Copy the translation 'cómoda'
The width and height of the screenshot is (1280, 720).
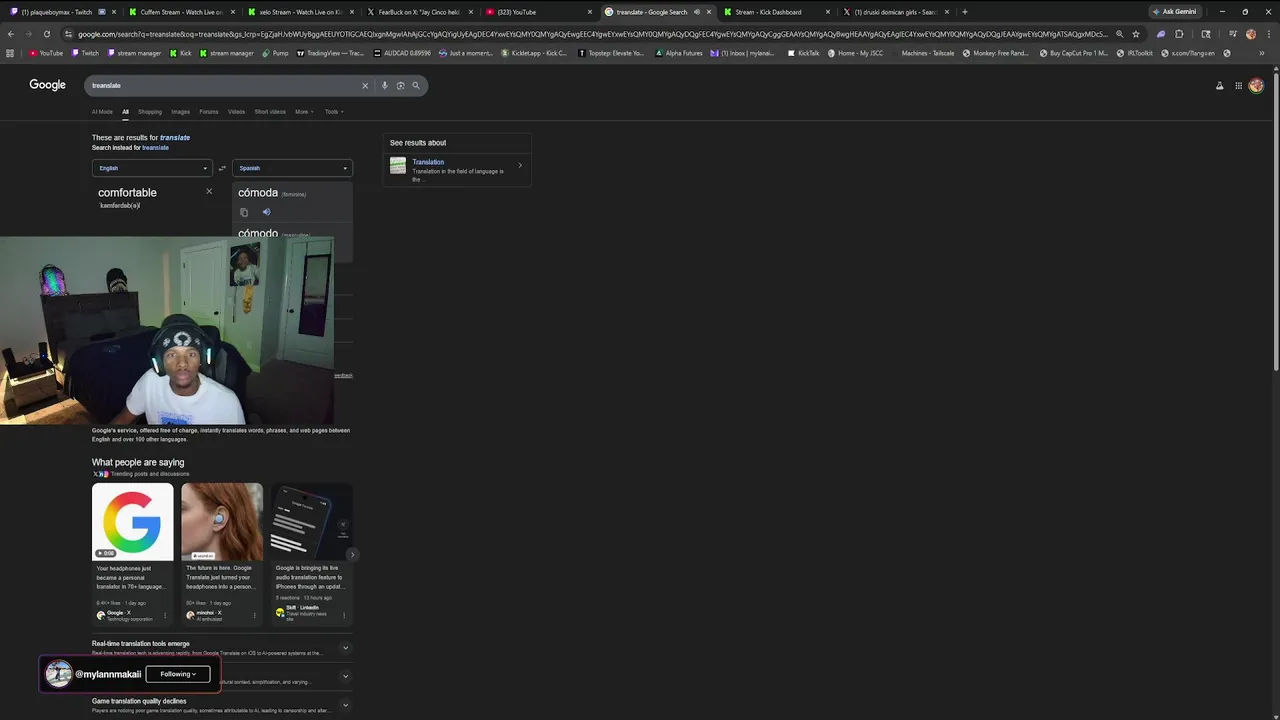[x=244, y=212]
